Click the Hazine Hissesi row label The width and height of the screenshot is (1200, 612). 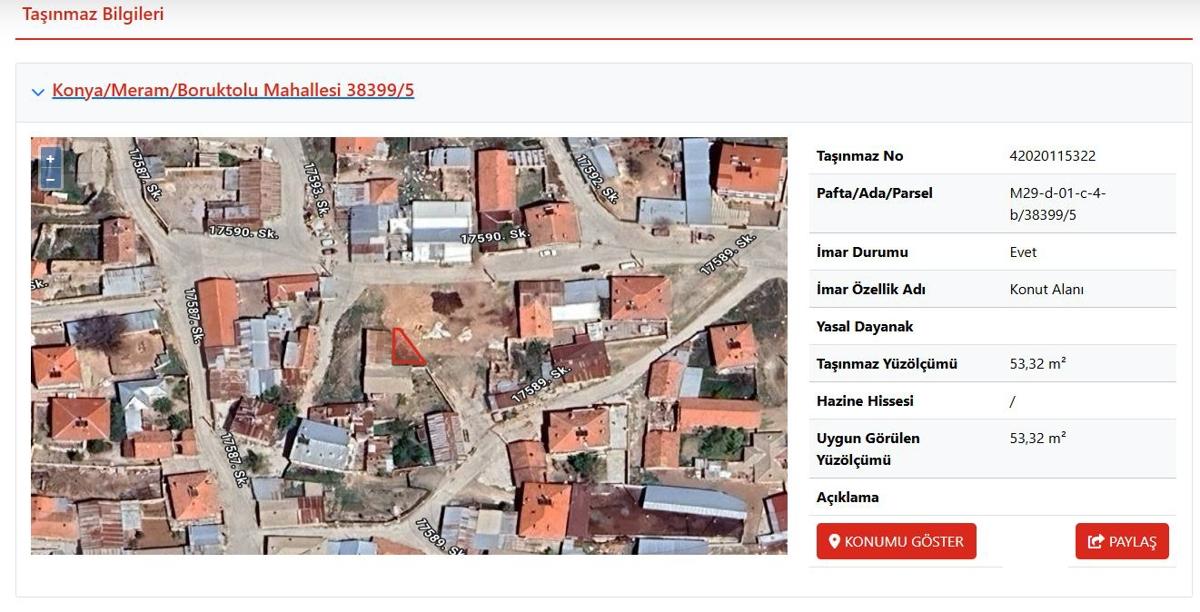(x=865, y=401)
